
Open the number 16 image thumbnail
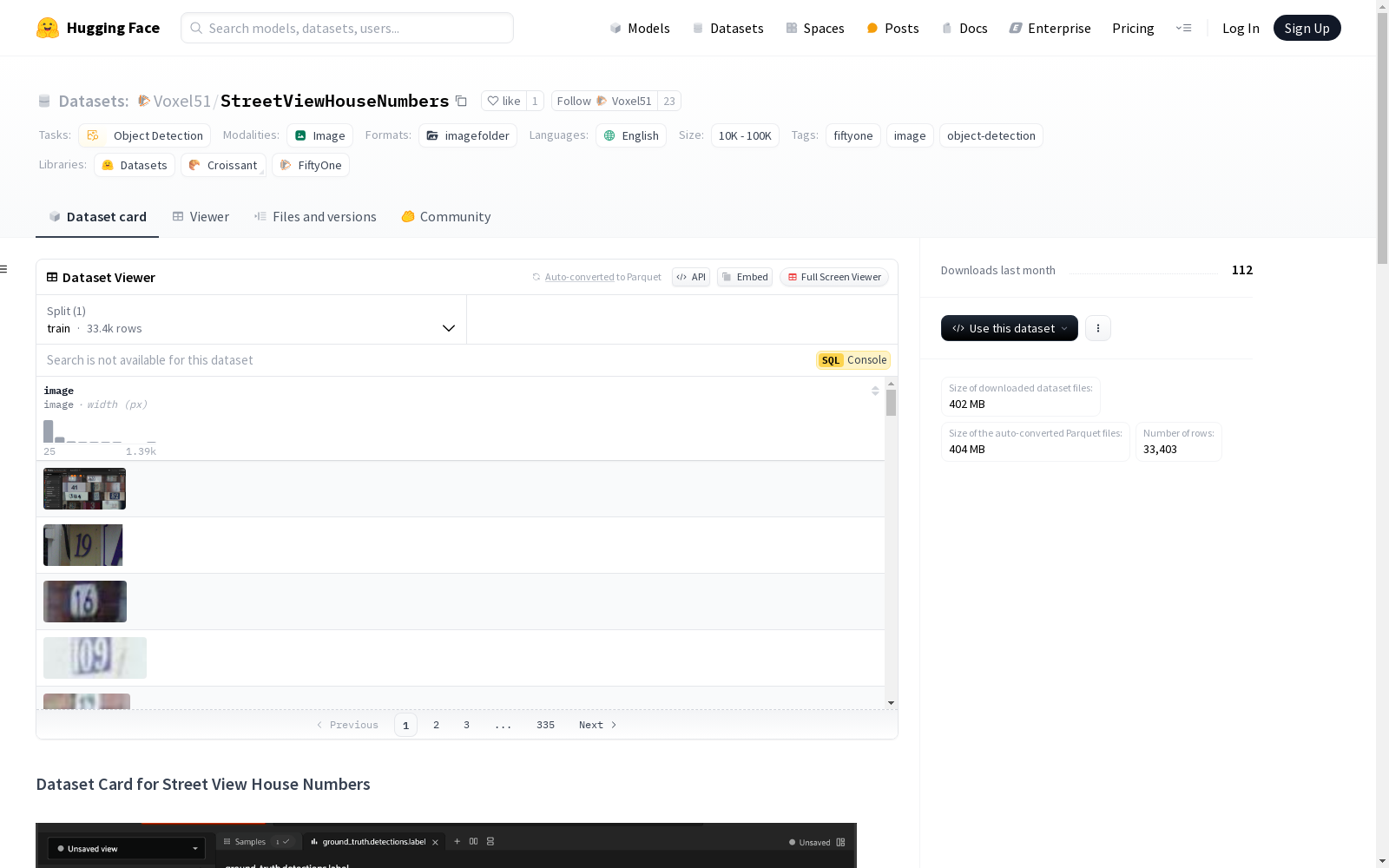click(85, 602)
